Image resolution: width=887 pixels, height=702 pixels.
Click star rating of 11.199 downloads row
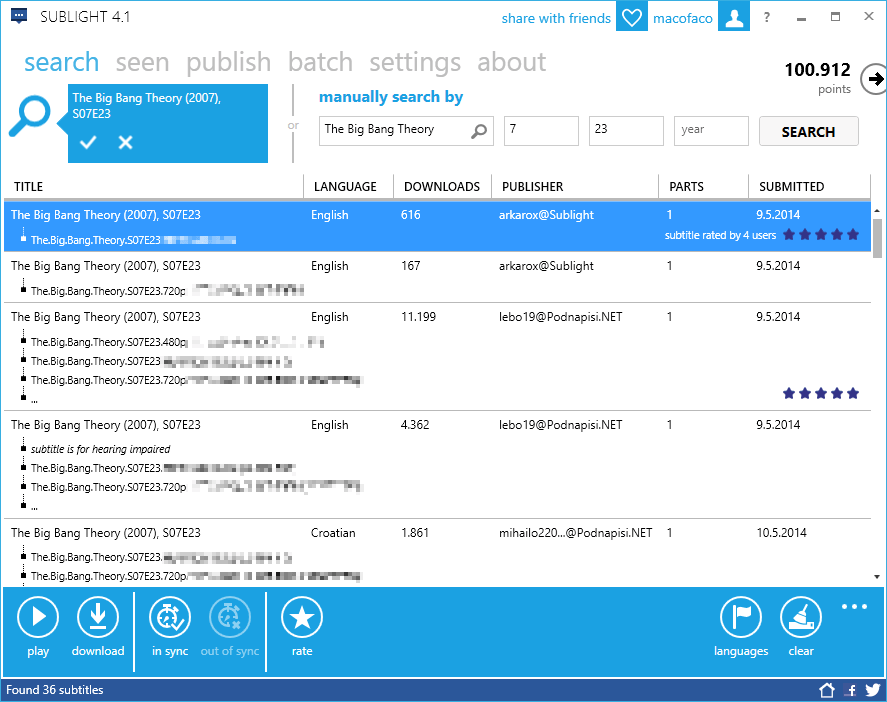pyautogui.click(x=821, y=393)
